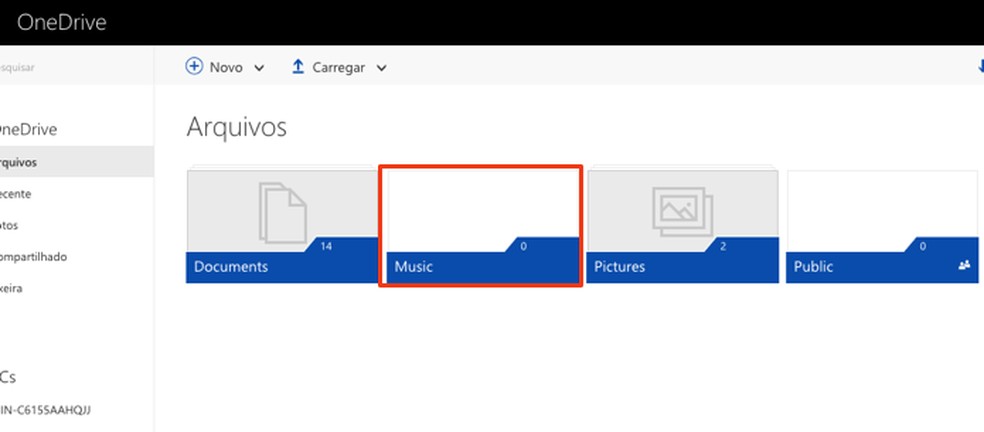Screen dimensions: 984x432
Task: Open the Music folder tile
Action: coord(481,226)
